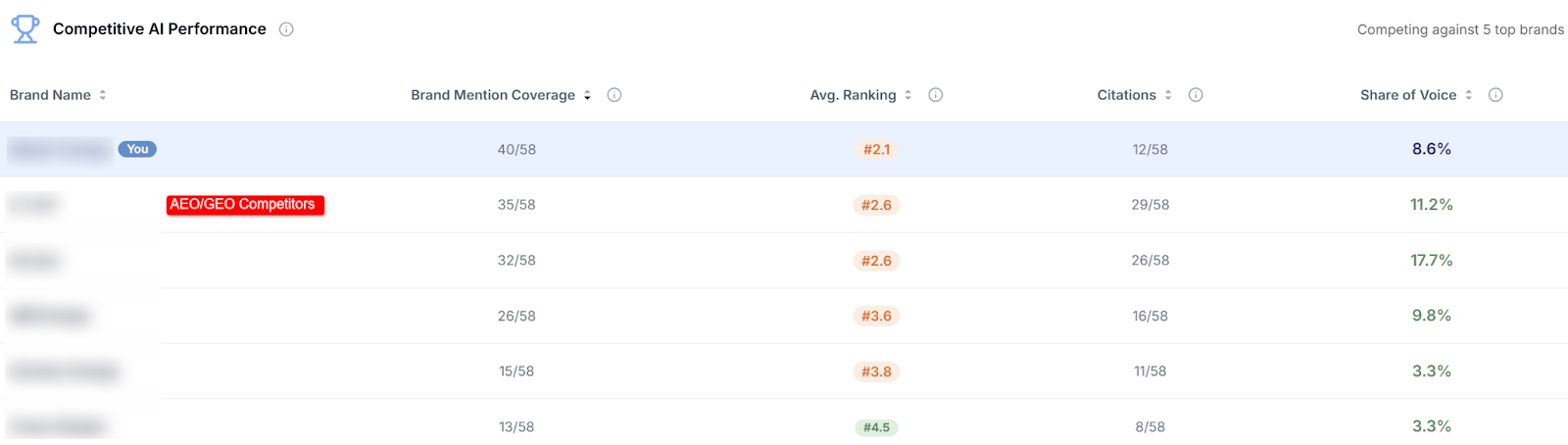This screenshot has height=445, width=1568.
Task: Select the #2.1 average ranking badge
Action: click(x=876, y=150)
